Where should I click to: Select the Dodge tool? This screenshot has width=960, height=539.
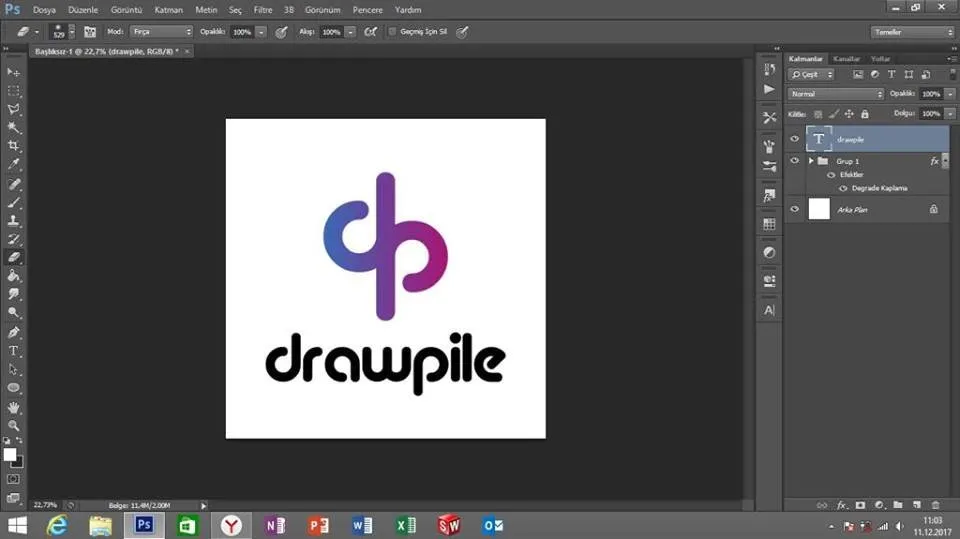(x=13, y=313)
